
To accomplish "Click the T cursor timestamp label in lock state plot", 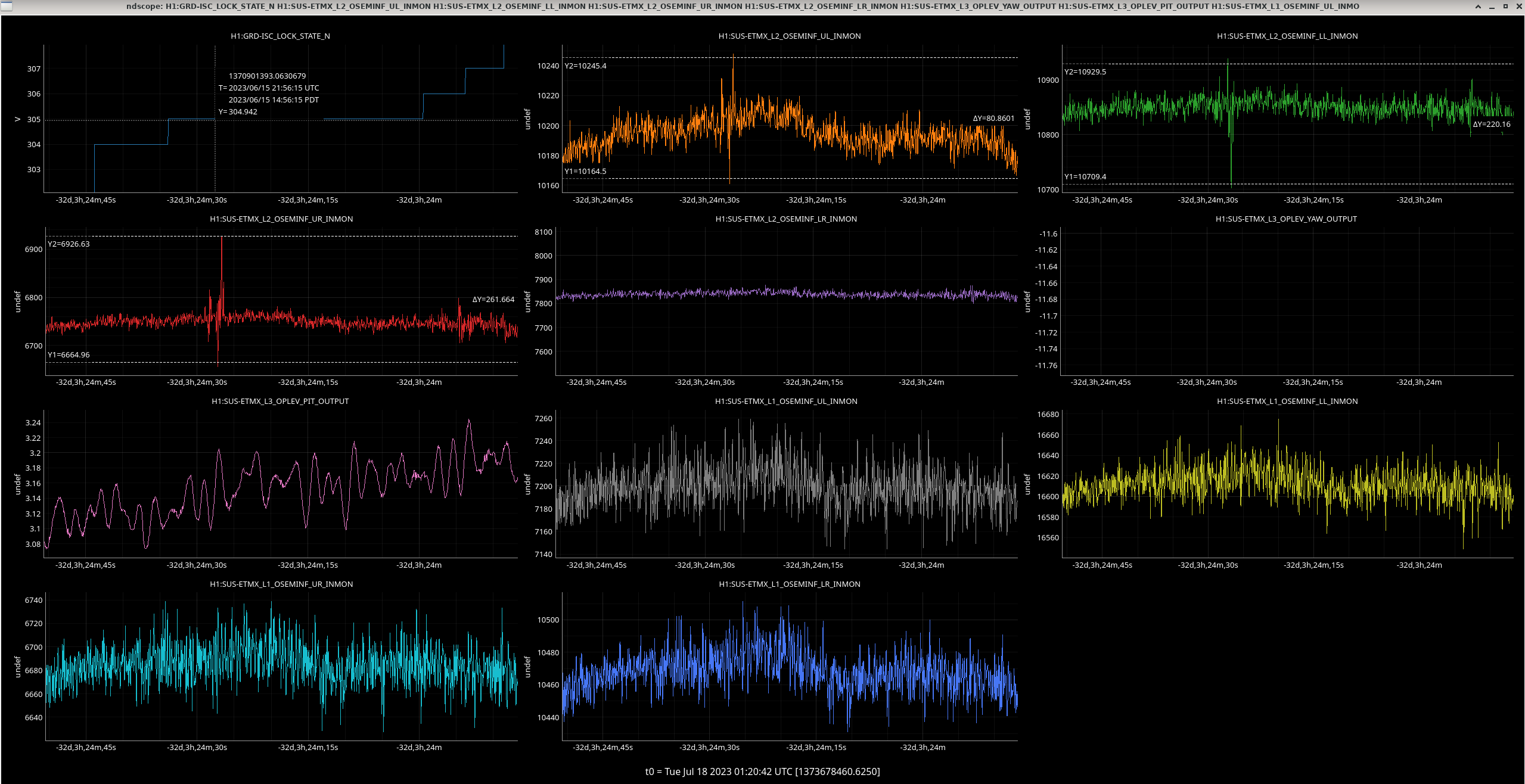I will [x=268, y=88].
